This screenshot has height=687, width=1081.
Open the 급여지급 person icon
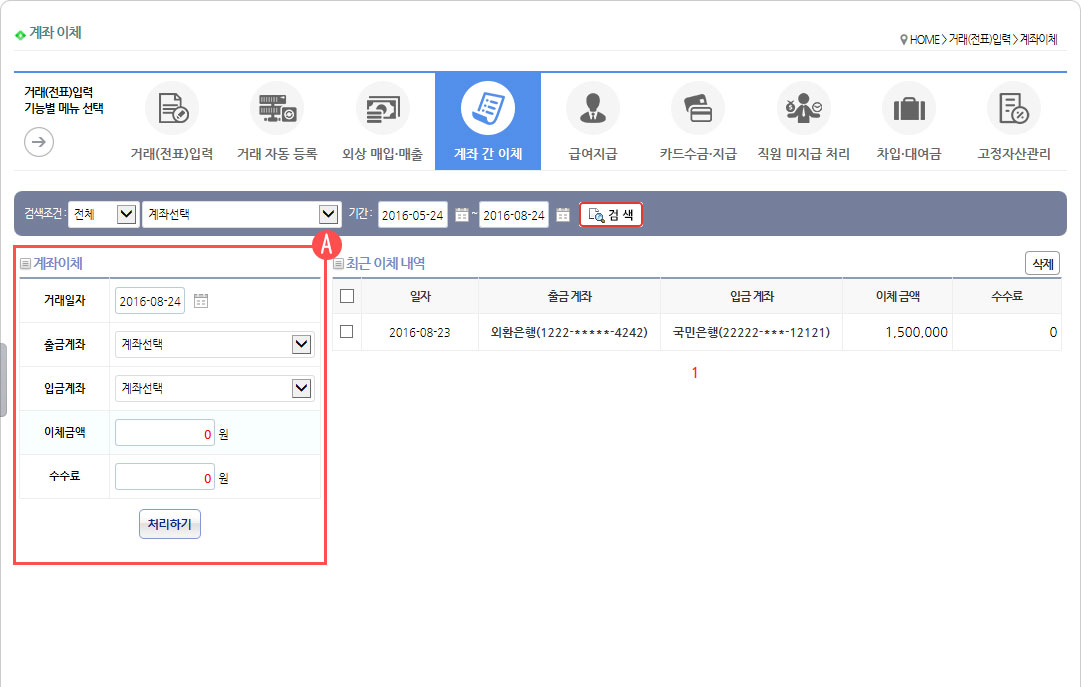593,108
